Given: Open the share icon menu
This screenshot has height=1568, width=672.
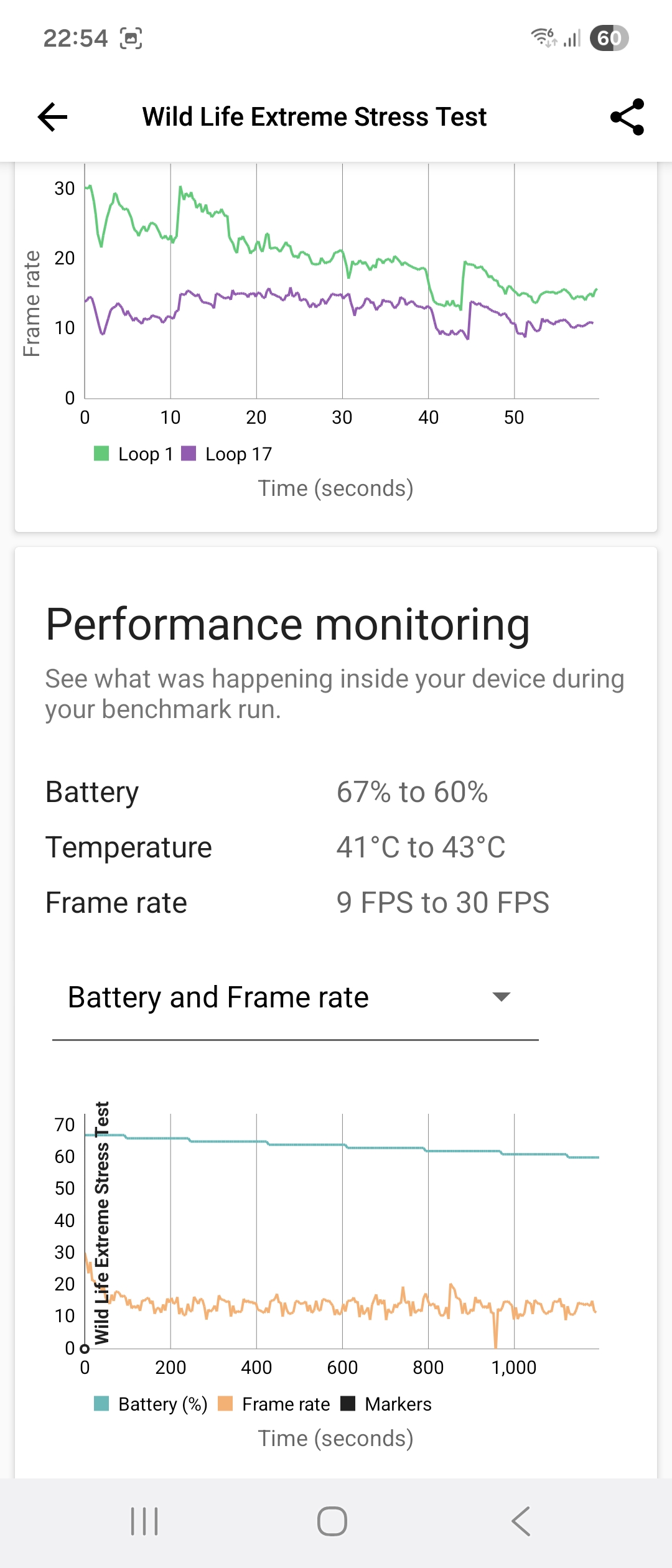Looking at the screenshot, I should point(627,116).
